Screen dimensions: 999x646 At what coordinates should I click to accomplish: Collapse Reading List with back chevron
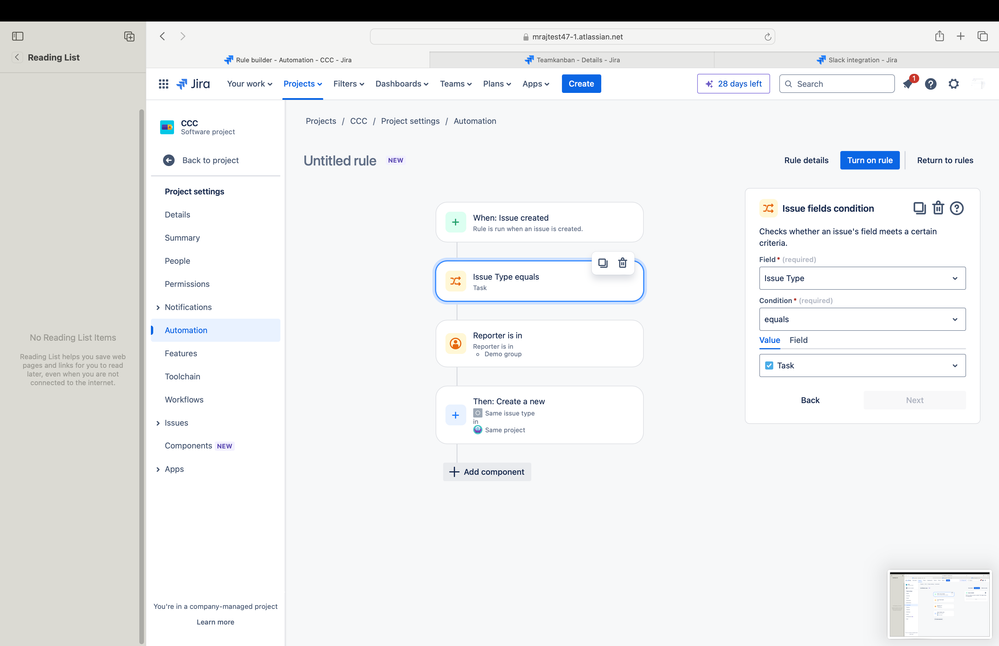coord(17,57)
